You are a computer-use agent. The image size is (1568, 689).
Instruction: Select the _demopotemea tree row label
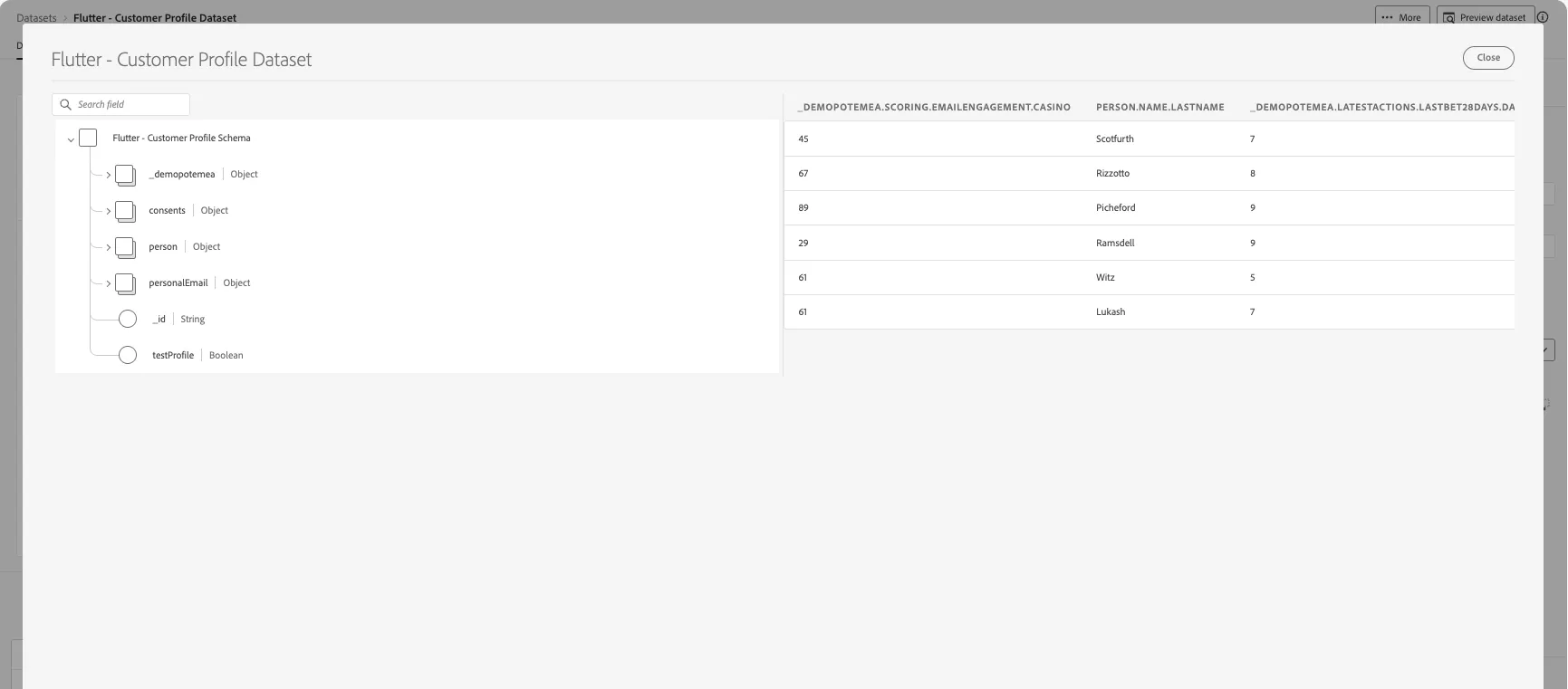coord(182,174)
